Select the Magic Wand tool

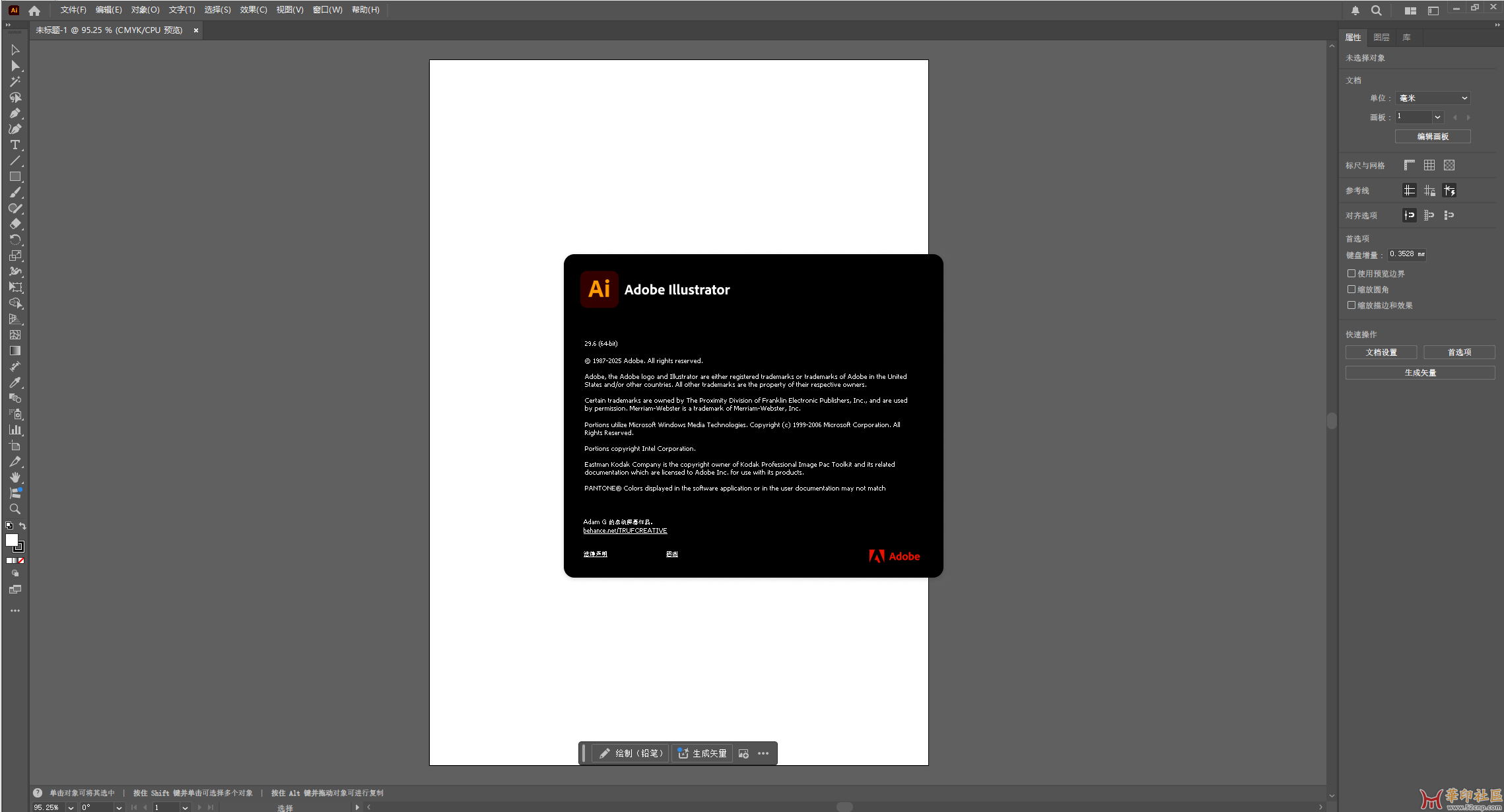coord(15,82)
